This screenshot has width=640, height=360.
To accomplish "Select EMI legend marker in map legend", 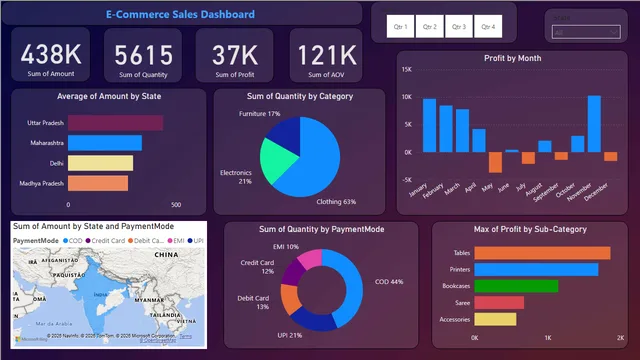I will [x=170, y=241].
